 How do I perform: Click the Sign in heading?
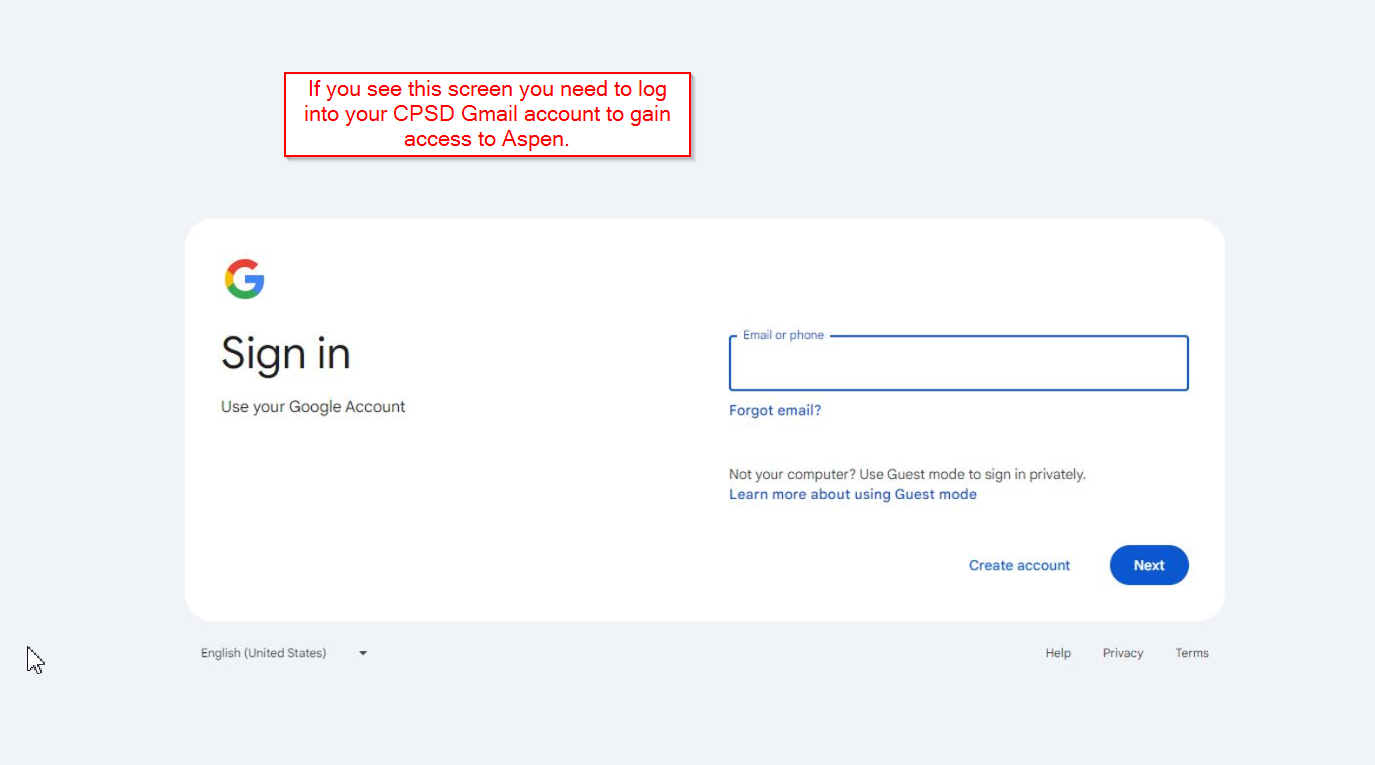pos(286,354)
